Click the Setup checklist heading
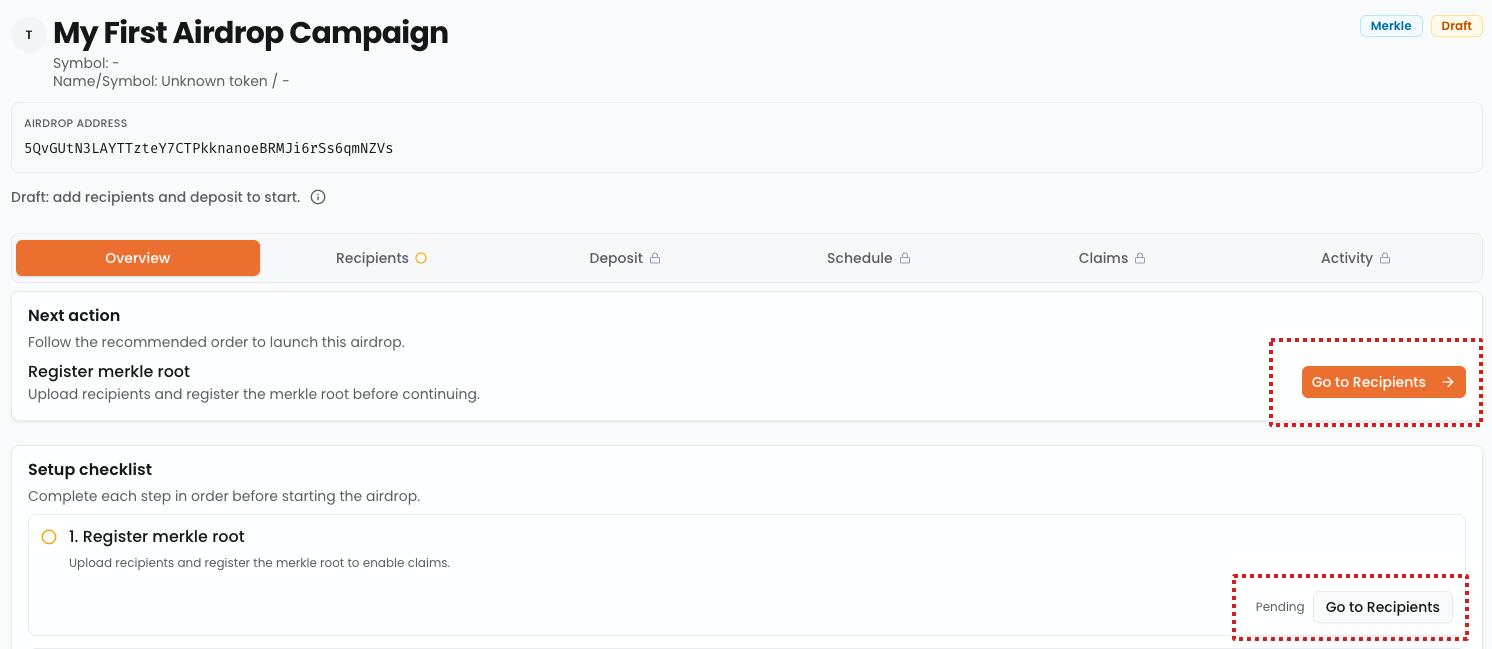The width and height of the screenshot is (1492, 649). [90, 469]
